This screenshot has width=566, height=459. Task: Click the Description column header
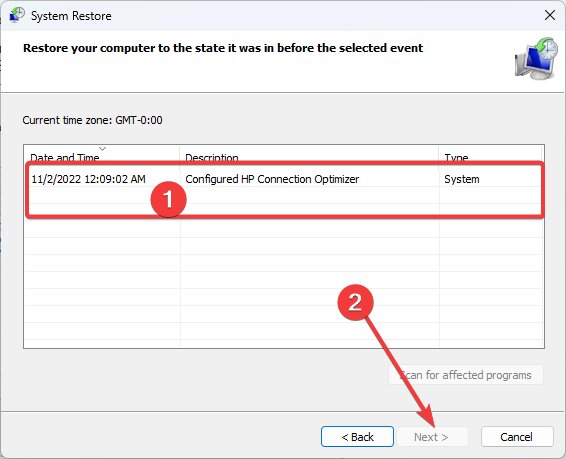pos(309,157)
